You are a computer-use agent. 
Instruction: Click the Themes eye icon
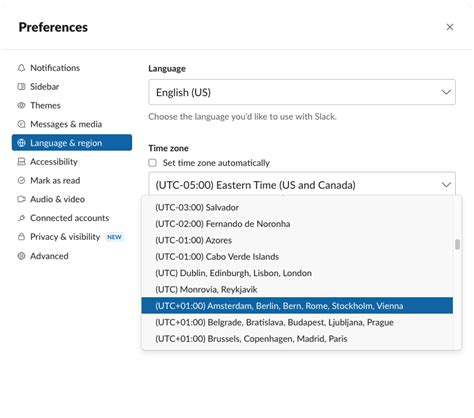coord(21,105)
